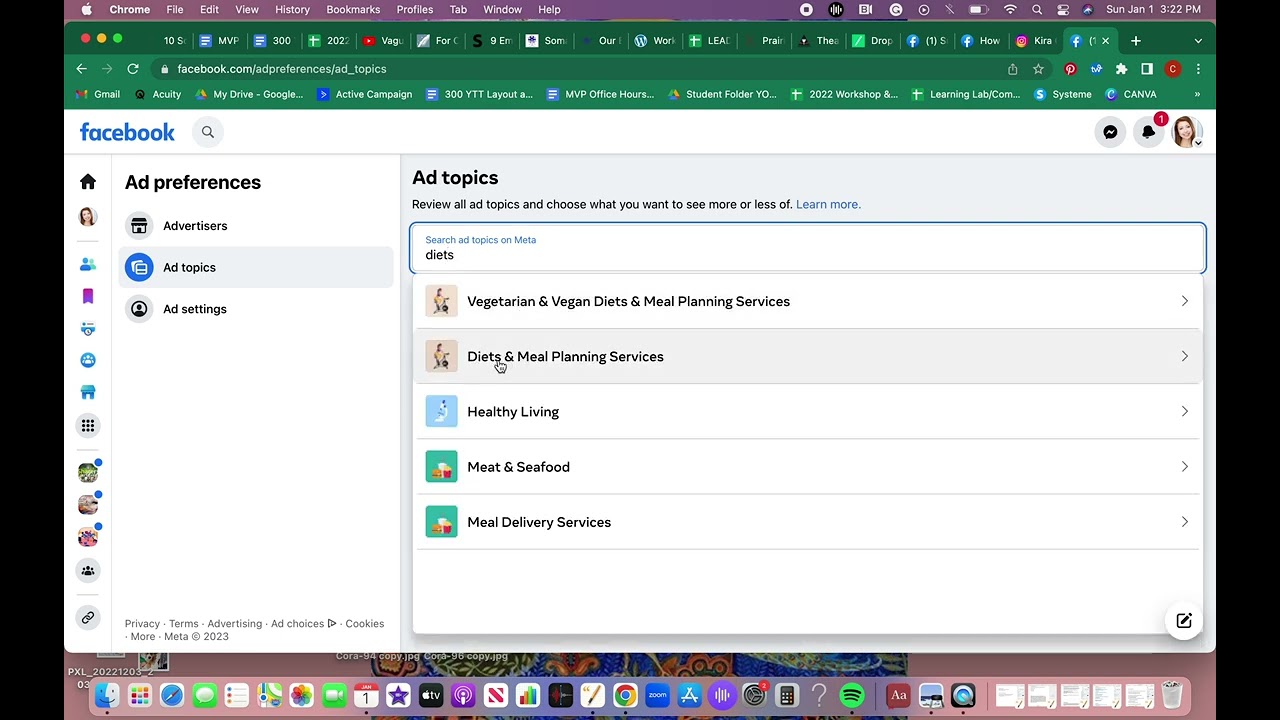Open the History menu in menu bar
This screenshot has height=720, width=1280.
[292, 9]
